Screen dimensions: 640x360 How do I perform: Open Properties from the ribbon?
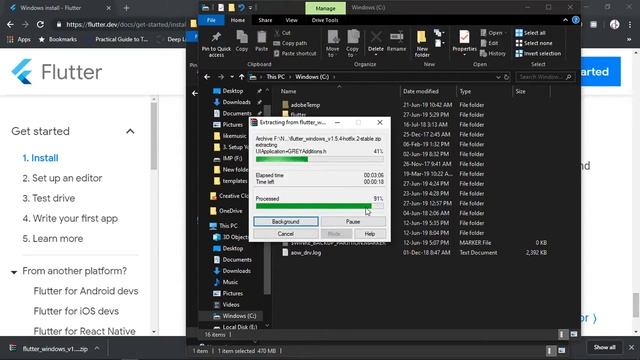point(464,42)
